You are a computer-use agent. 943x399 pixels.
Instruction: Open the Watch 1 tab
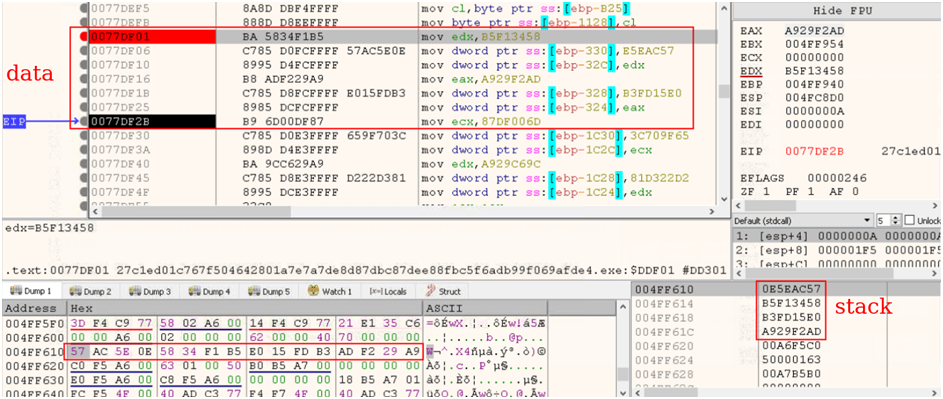pyautogui.click(x=330, y=291)
